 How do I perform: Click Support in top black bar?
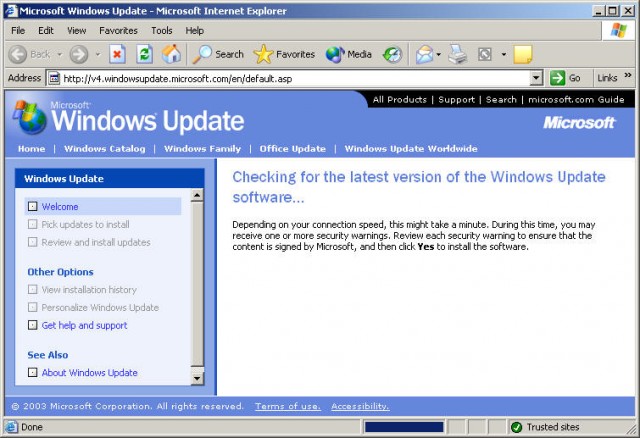[456, 100]
